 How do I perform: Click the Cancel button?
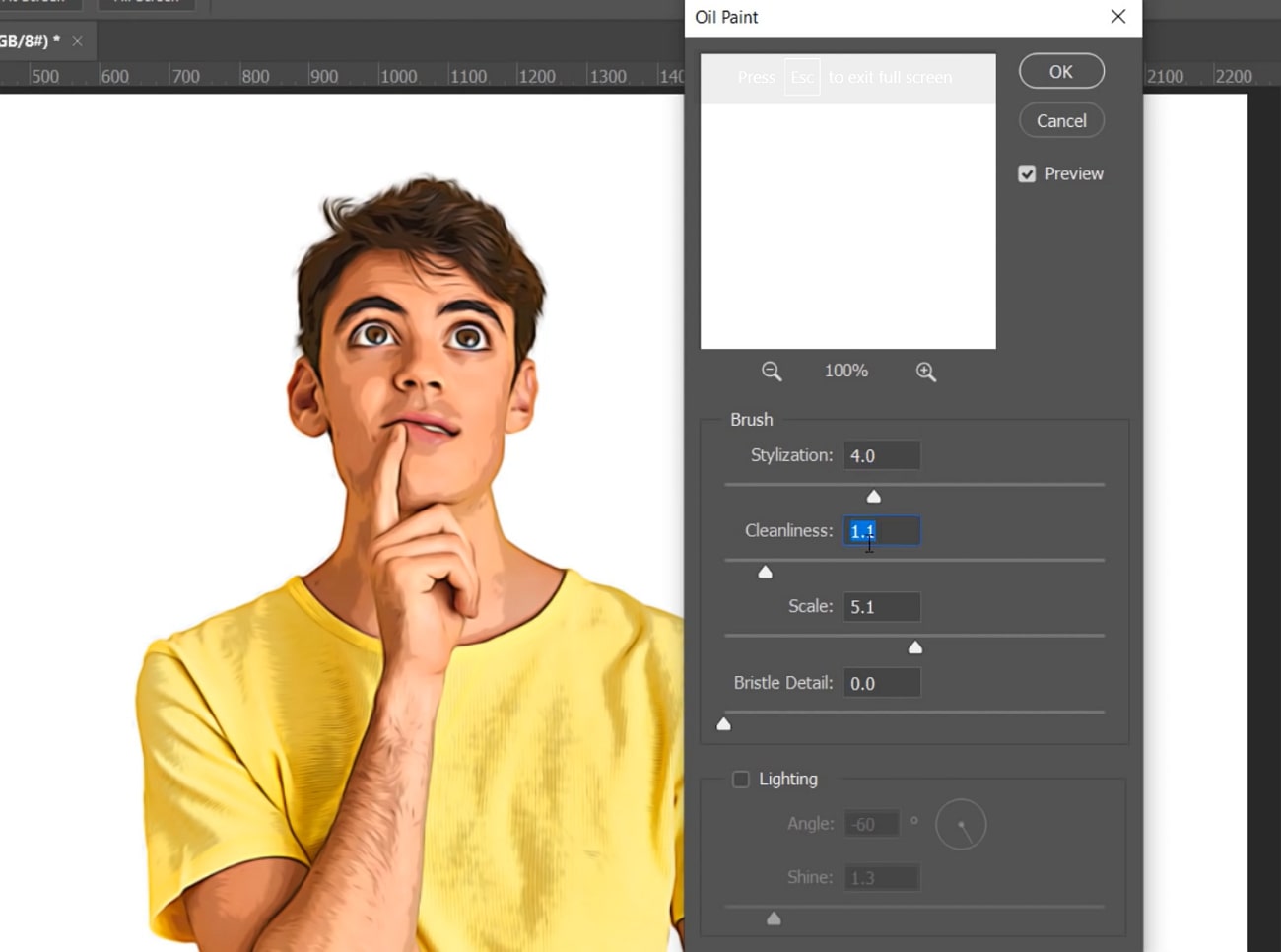pos(1061,121)
